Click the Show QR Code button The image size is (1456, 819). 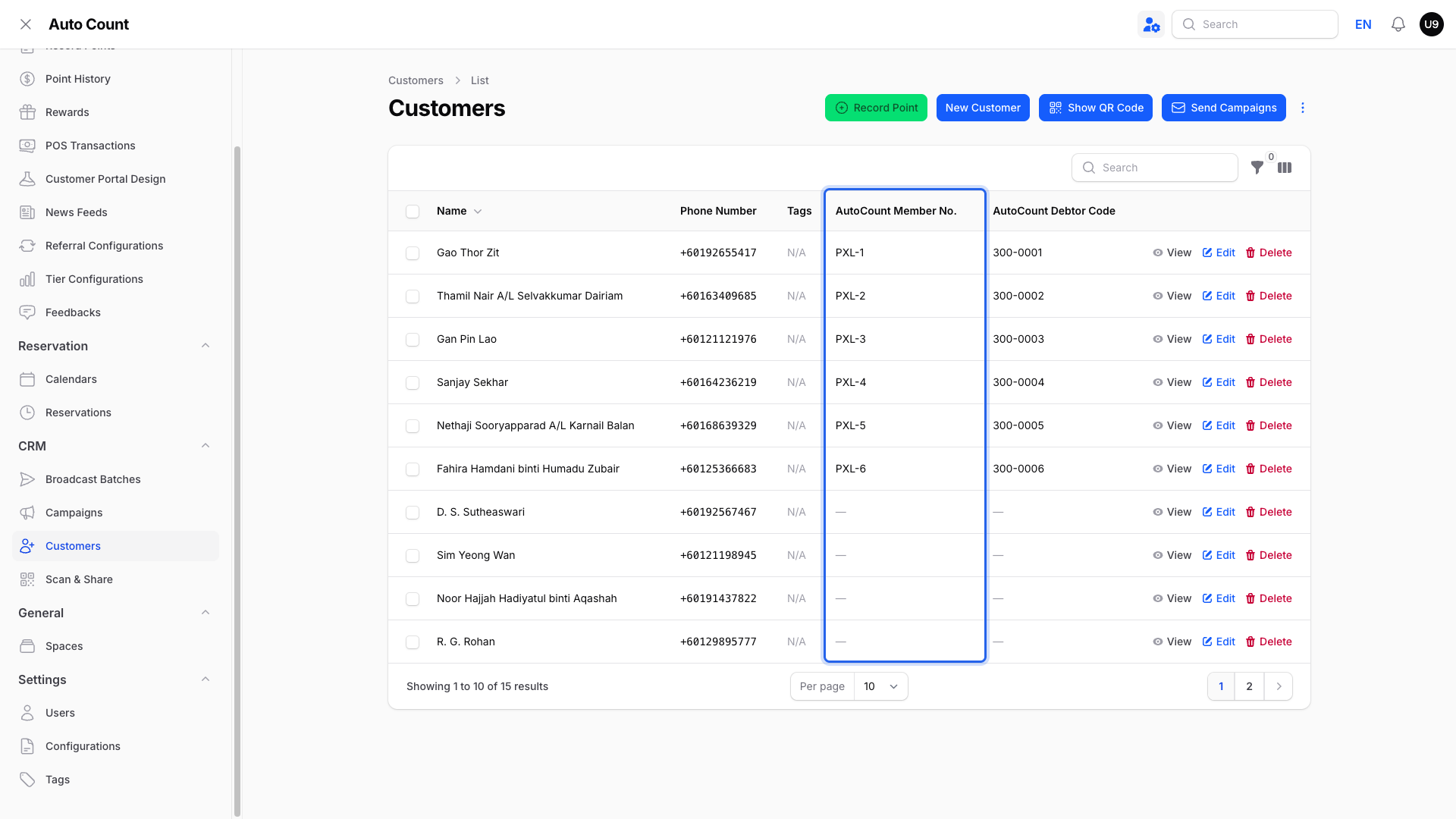coord(1096,108)
